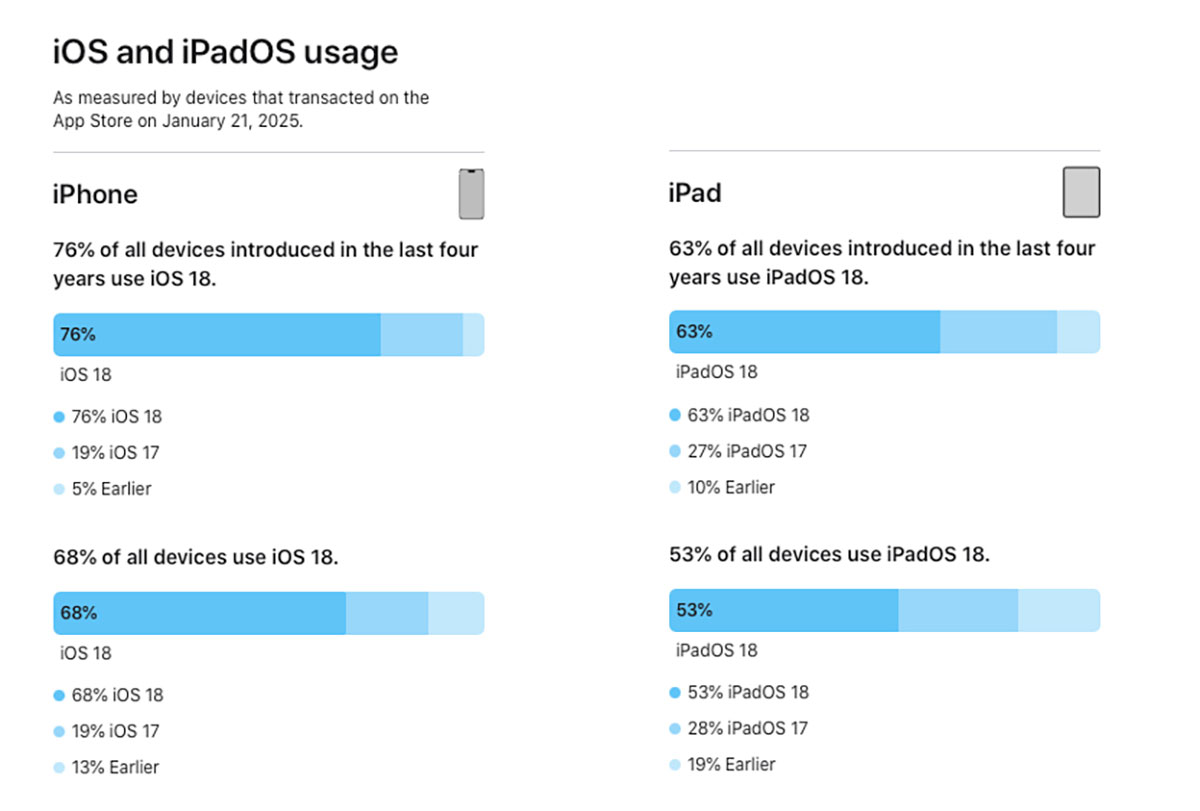Click the dot beside 76% iOS 18

pyautogui.click(x=59, y=417)
